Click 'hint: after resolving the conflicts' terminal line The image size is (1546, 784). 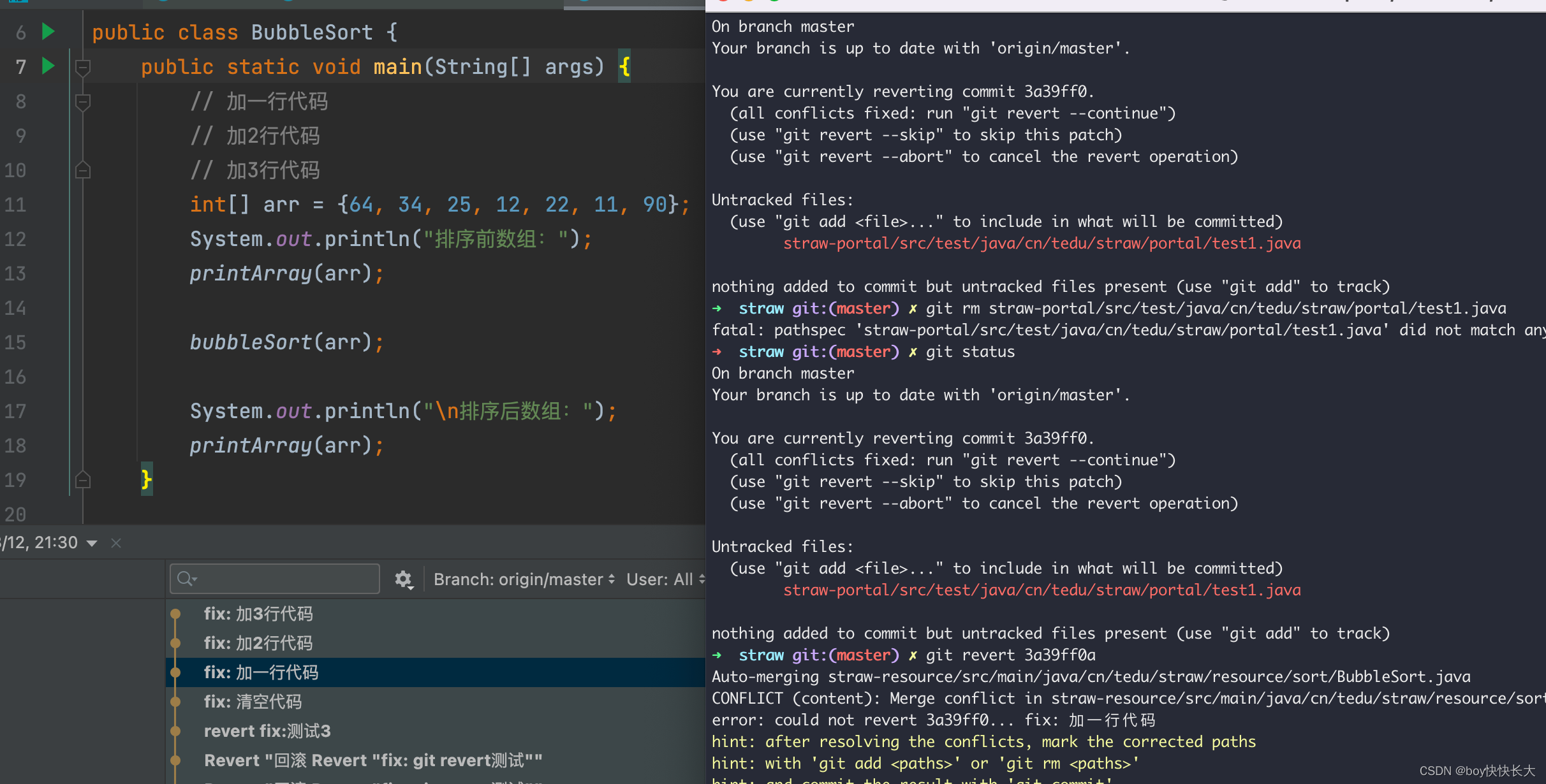(x=983, y=741)
